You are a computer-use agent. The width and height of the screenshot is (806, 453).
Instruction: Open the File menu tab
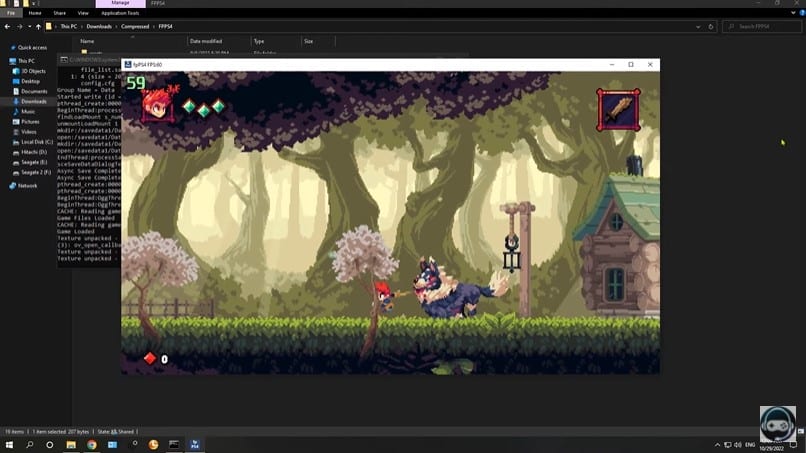point(11,13)
